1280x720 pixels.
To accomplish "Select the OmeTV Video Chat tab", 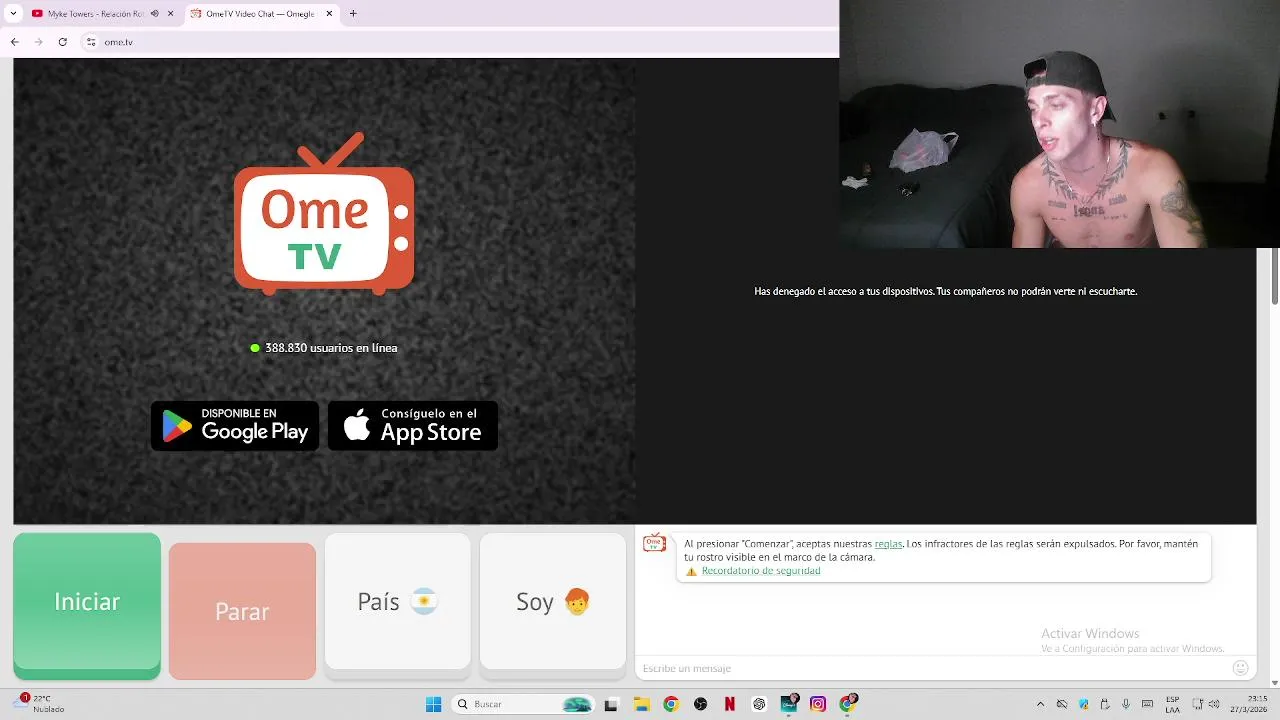I will 260,13.
